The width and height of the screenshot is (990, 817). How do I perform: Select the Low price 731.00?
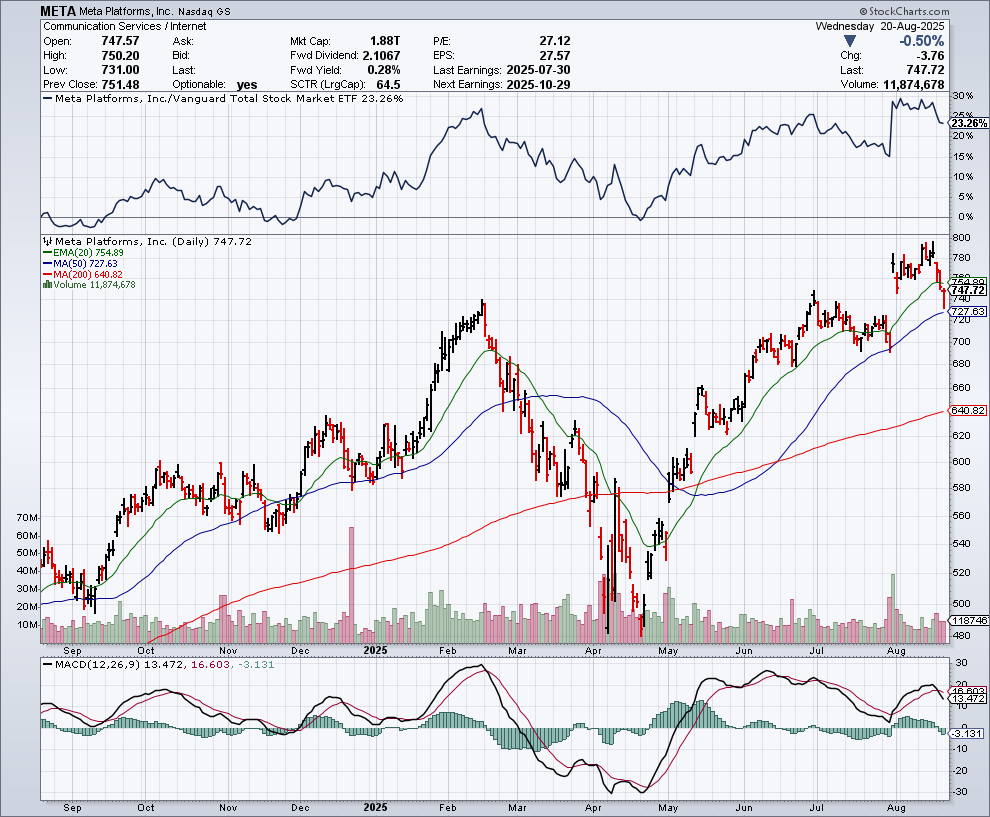pyautogui.click(x=121, y=70)
